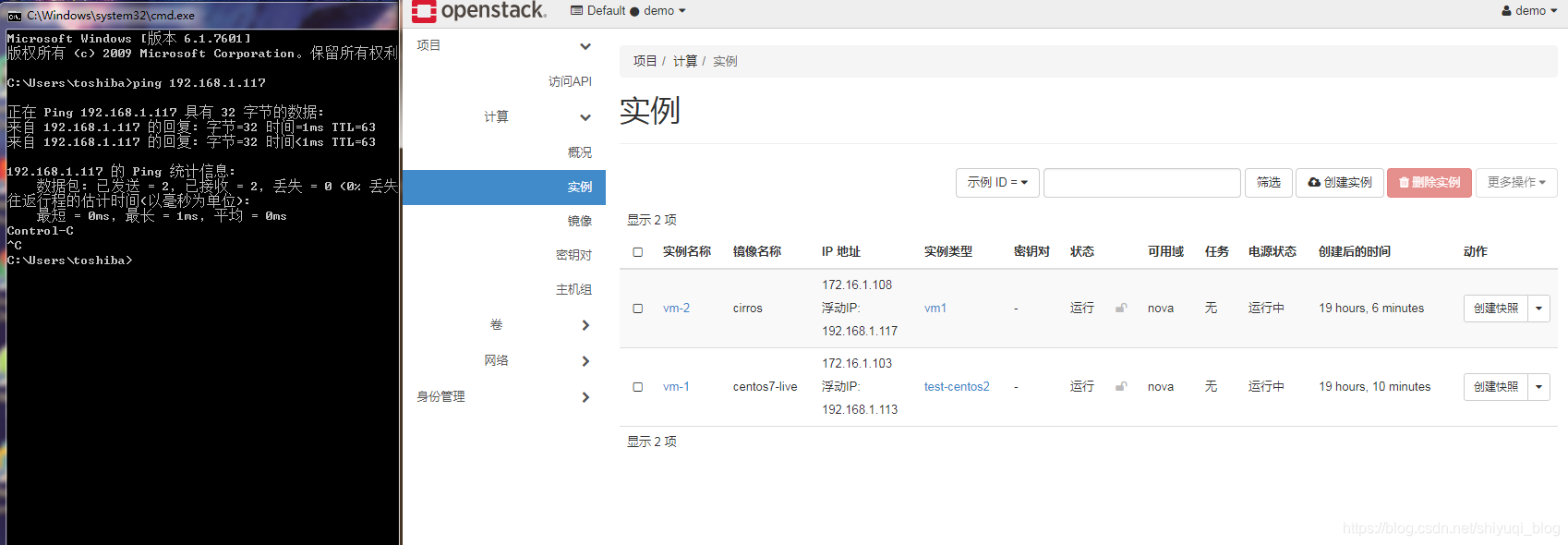Click the instance filter text field
1568x545 pixels.
click(x=1142, y=183)
